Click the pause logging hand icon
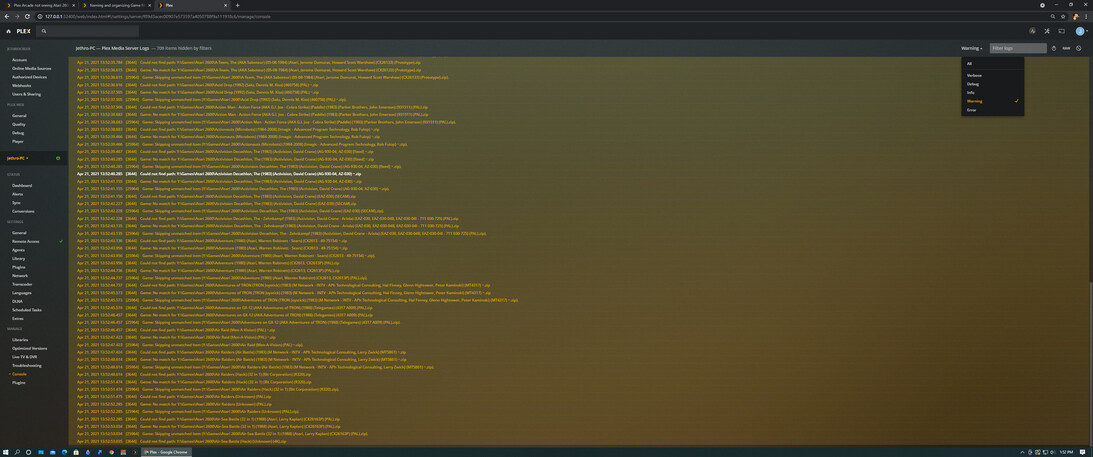This screenshot has height=457, width=1093. click(1054, 49)
